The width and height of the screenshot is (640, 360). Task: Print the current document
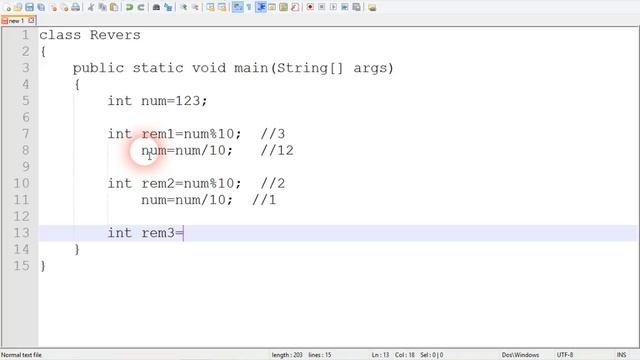pos(76,7)
